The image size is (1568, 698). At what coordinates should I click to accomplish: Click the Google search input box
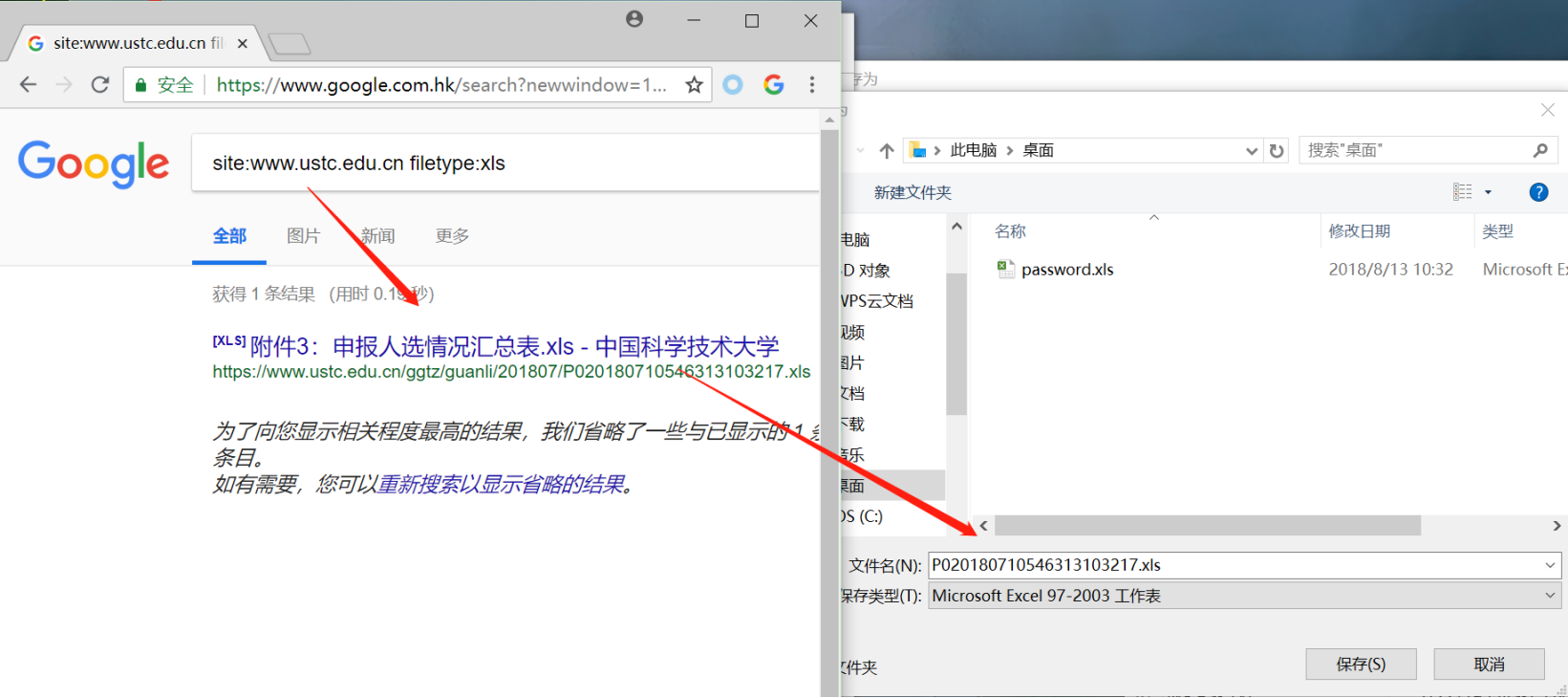(x=506, y=164)
